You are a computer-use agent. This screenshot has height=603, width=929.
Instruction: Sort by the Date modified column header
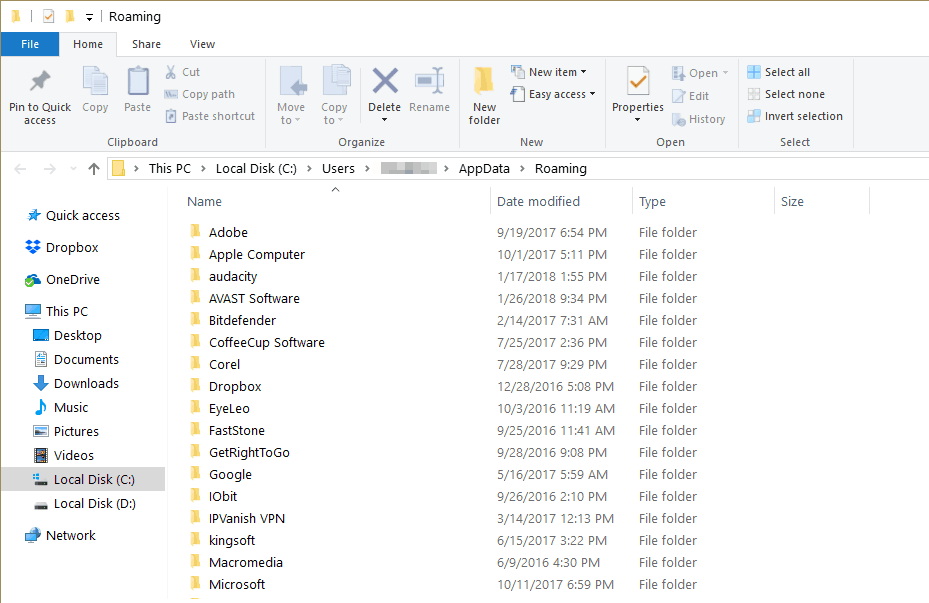click(538, 201)
